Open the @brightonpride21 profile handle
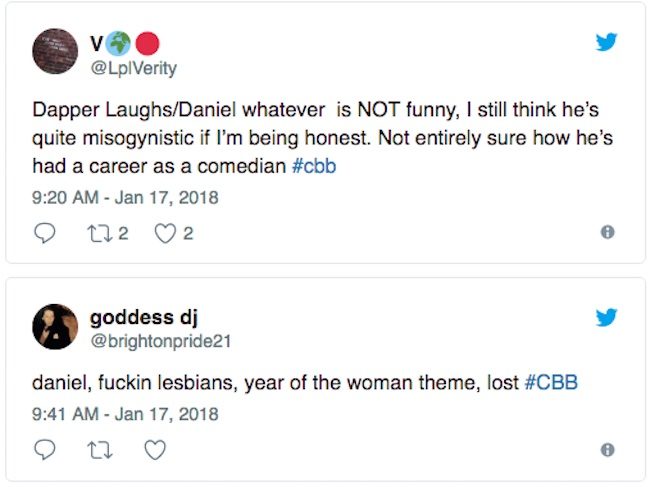The width and height of the screenshot is (650, 487). [160, 341]
